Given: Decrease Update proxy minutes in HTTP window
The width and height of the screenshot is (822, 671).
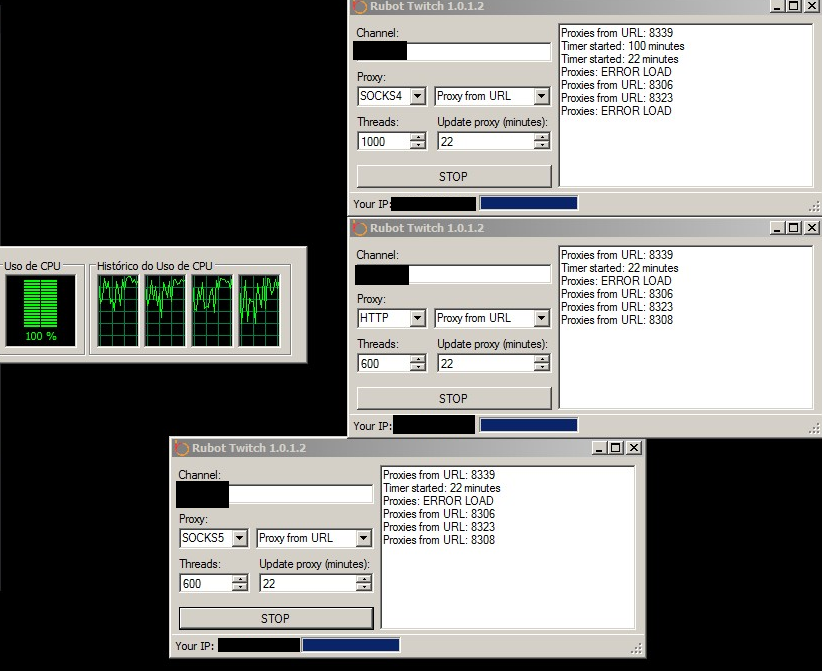Looking at the screenshot, I should [x=541, y=368].
